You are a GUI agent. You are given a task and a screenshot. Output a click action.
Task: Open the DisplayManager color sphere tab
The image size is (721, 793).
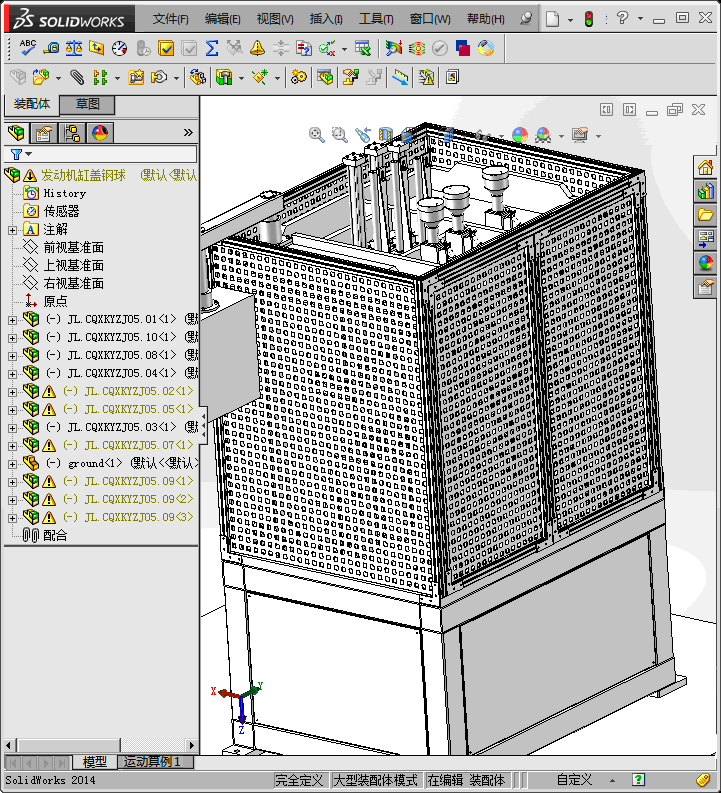tap(100, 133)
